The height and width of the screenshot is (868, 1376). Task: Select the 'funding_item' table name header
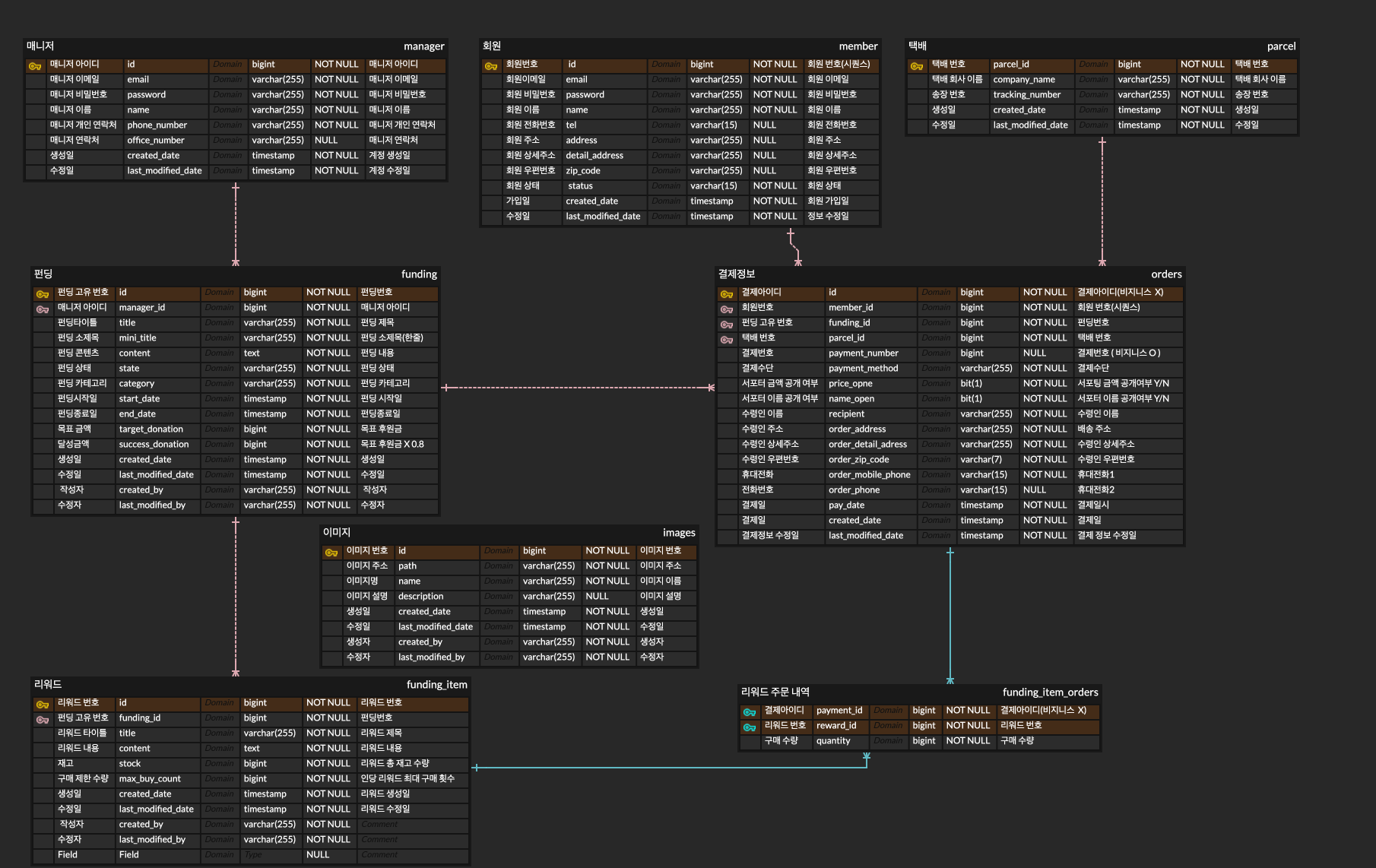(436, 685)
